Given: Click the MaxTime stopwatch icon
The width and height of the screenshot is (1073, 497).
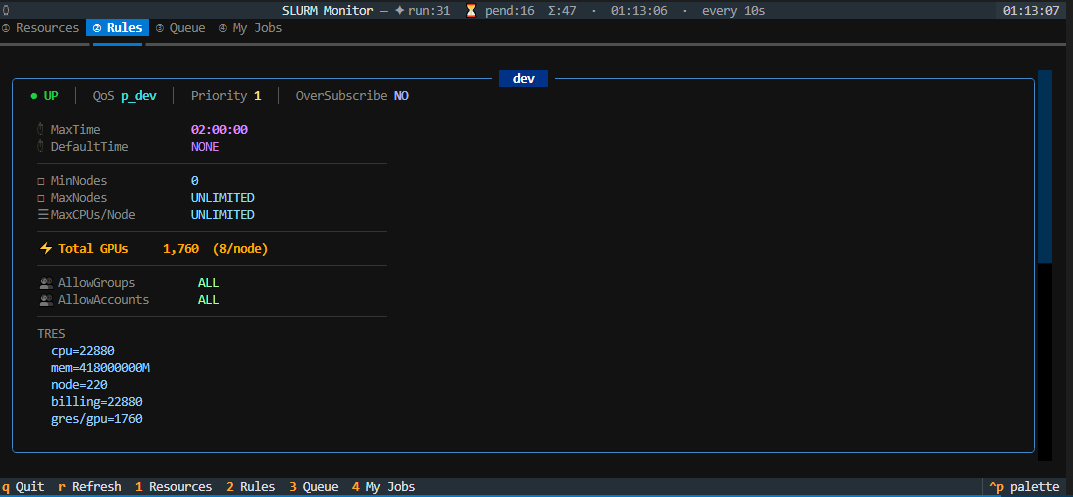Looking at the screenshot, I should [x=41, y=129].
